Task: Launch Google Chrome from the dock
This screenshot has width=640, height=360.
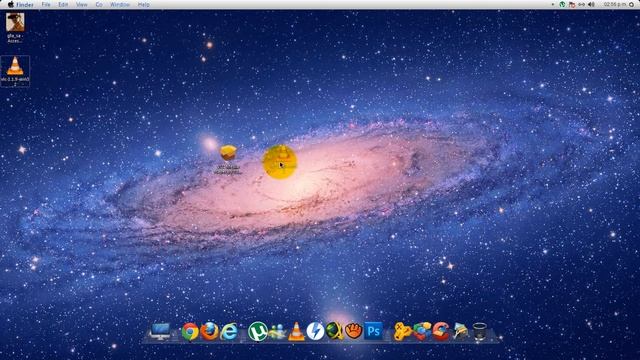Action: pos(190,331)
